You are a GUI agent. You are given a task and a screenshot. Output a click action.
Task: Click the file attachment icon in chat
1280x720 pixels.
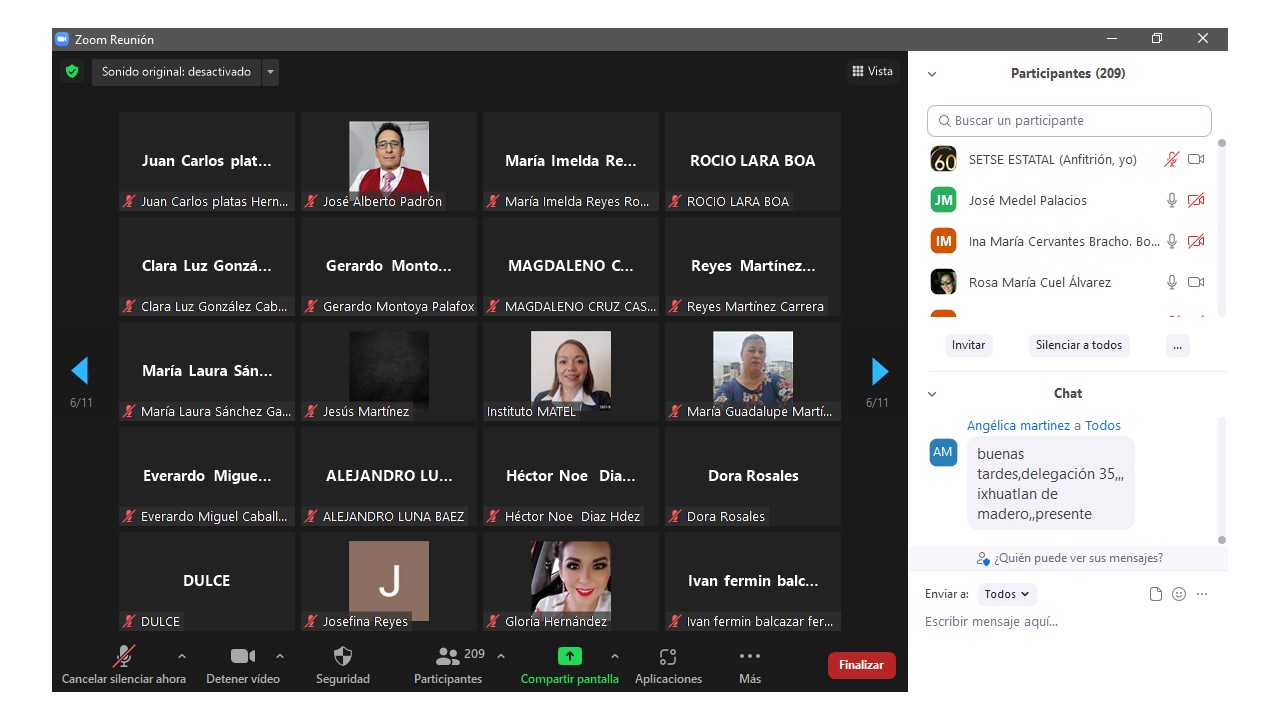[1156, 594]
